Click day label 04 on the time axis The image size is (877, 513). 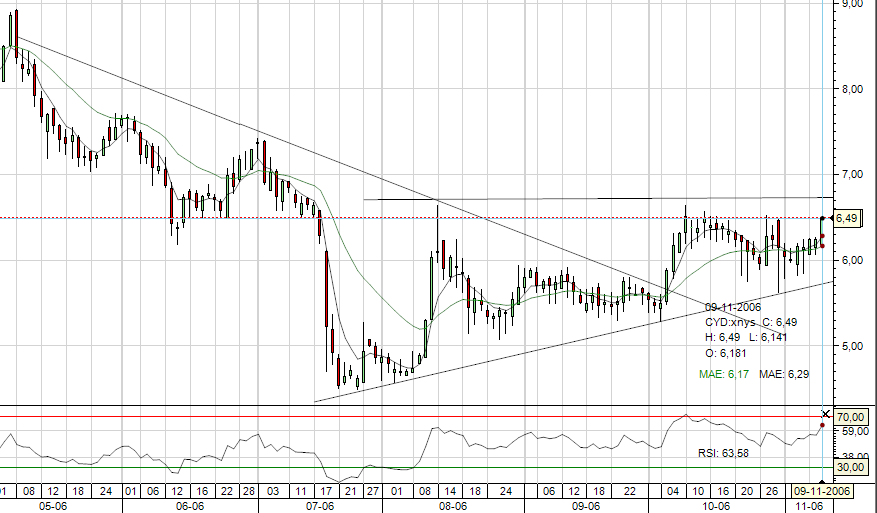(673, 492)
